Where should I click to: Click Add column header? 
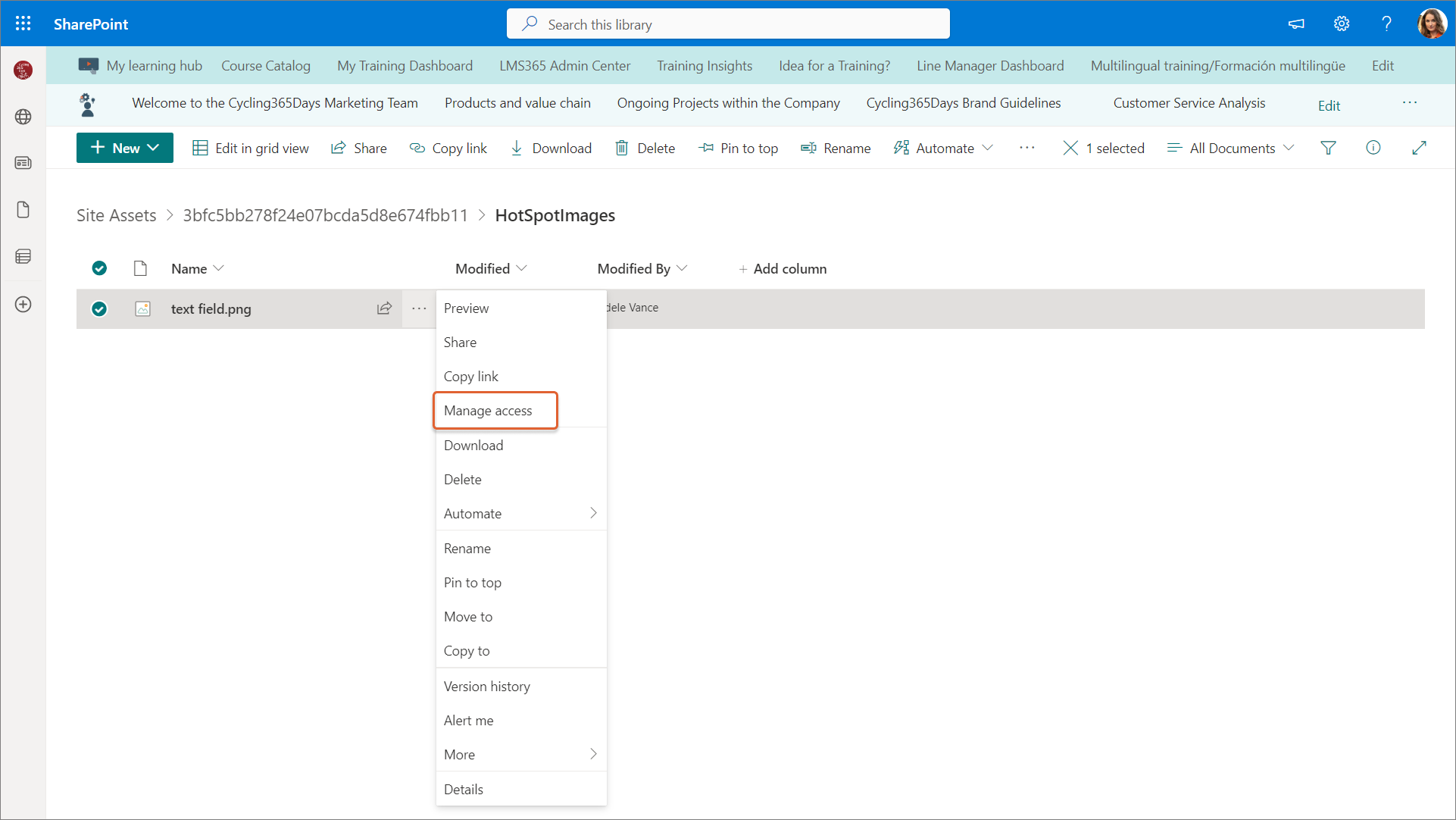click(x=783, y=268)
